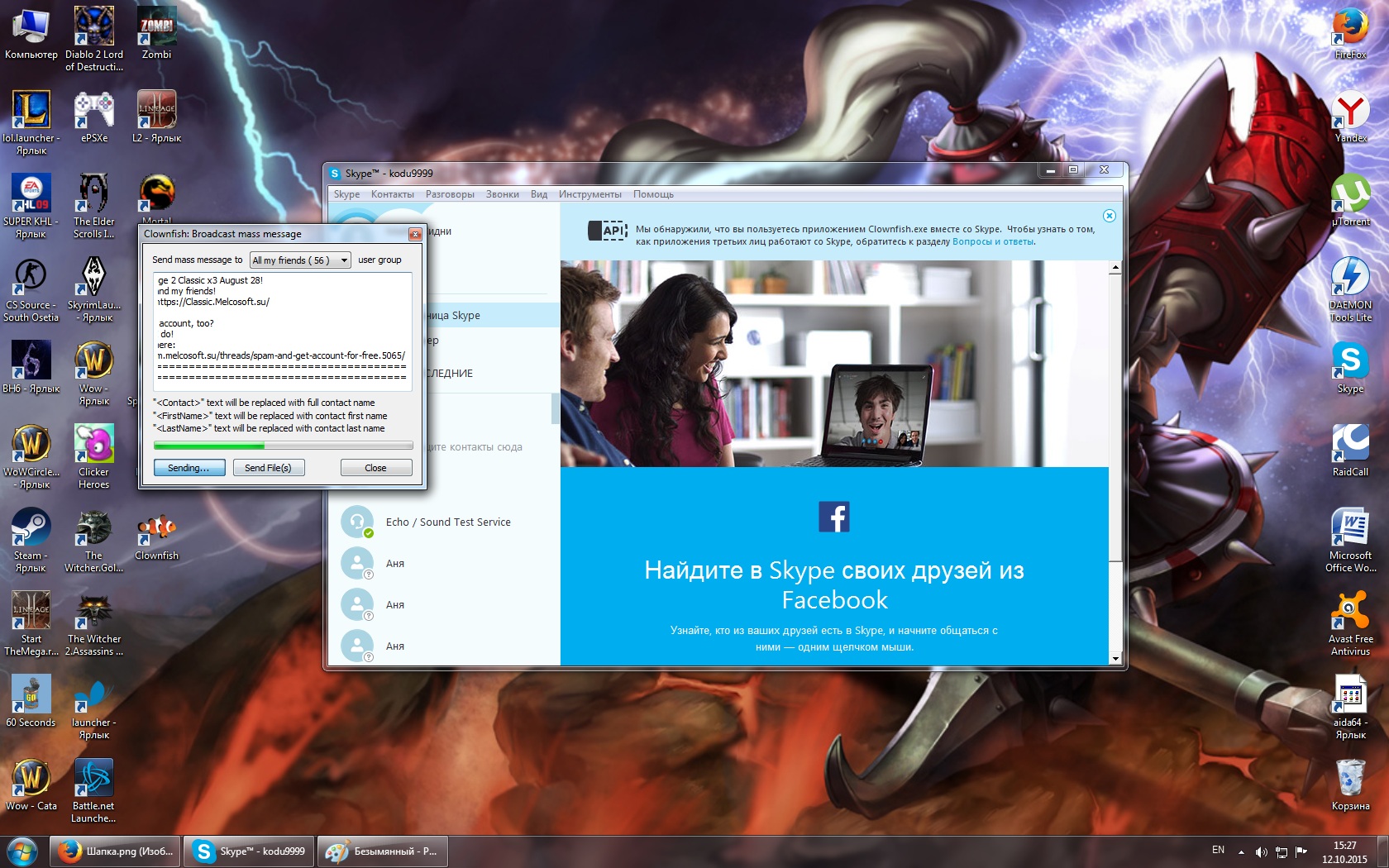This screenshot has width=1389, height=868.
Task: Switch to Skype kodu9999 taskbar item
Action: 249,851
